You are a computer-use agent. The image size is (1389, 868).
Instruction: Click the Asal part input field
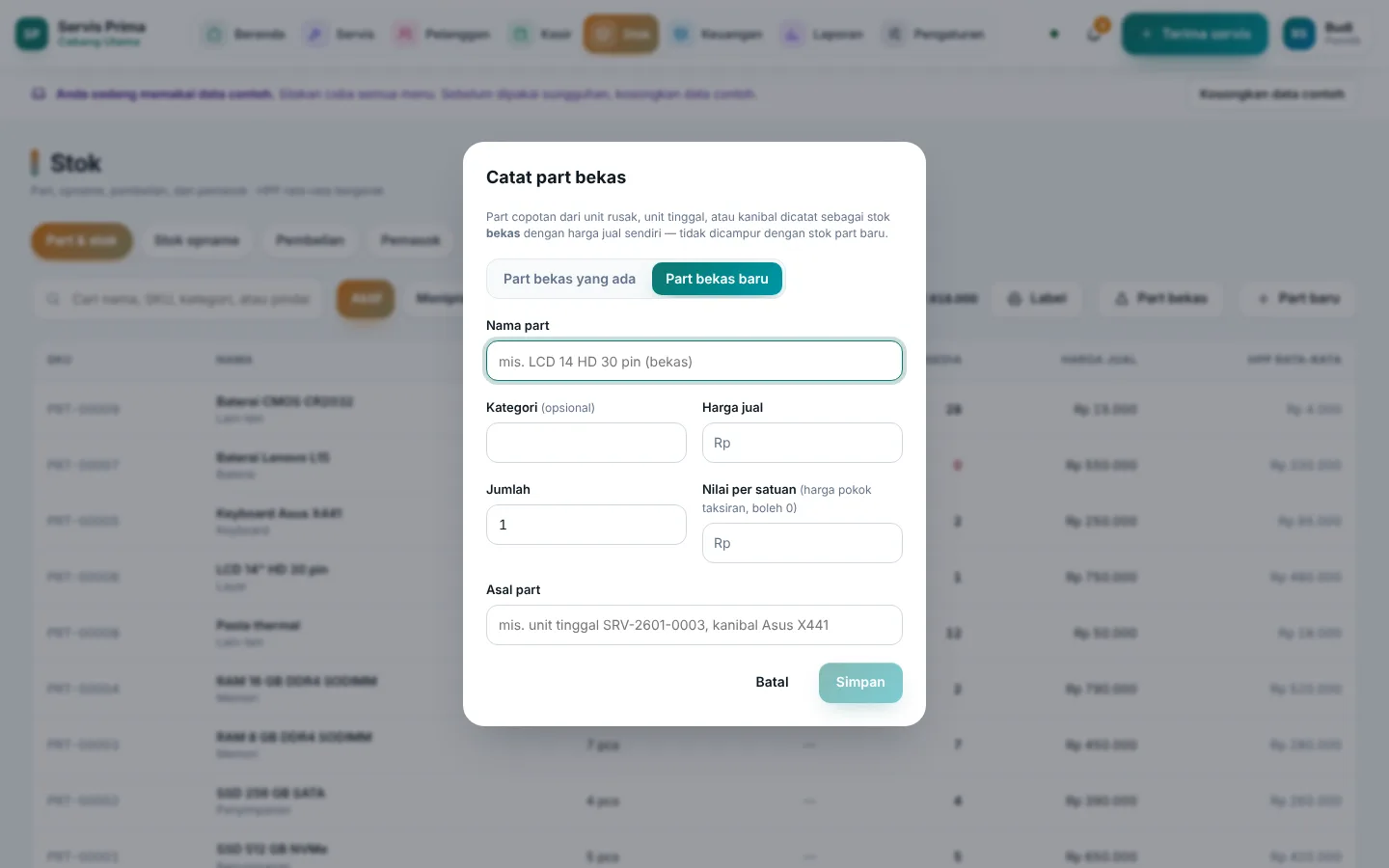click(694, 625)
